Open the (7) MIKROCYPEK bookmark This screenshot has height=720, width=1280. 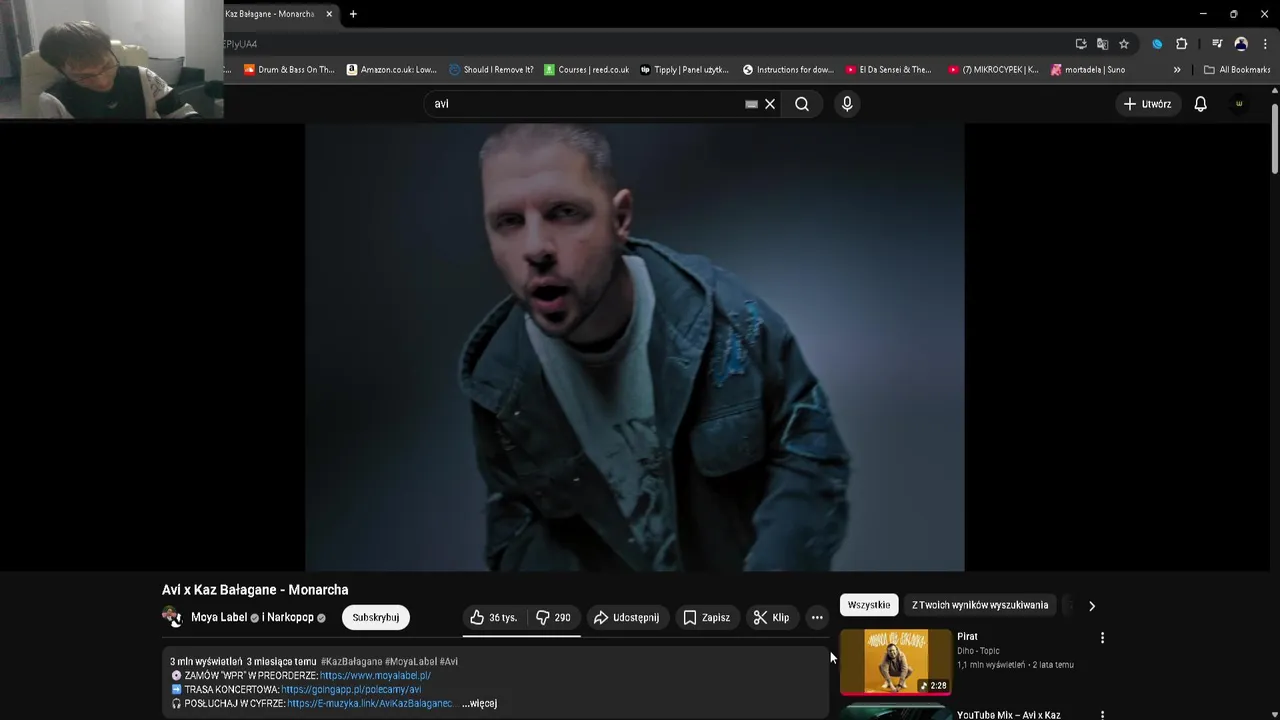click(x=993, y=70)
